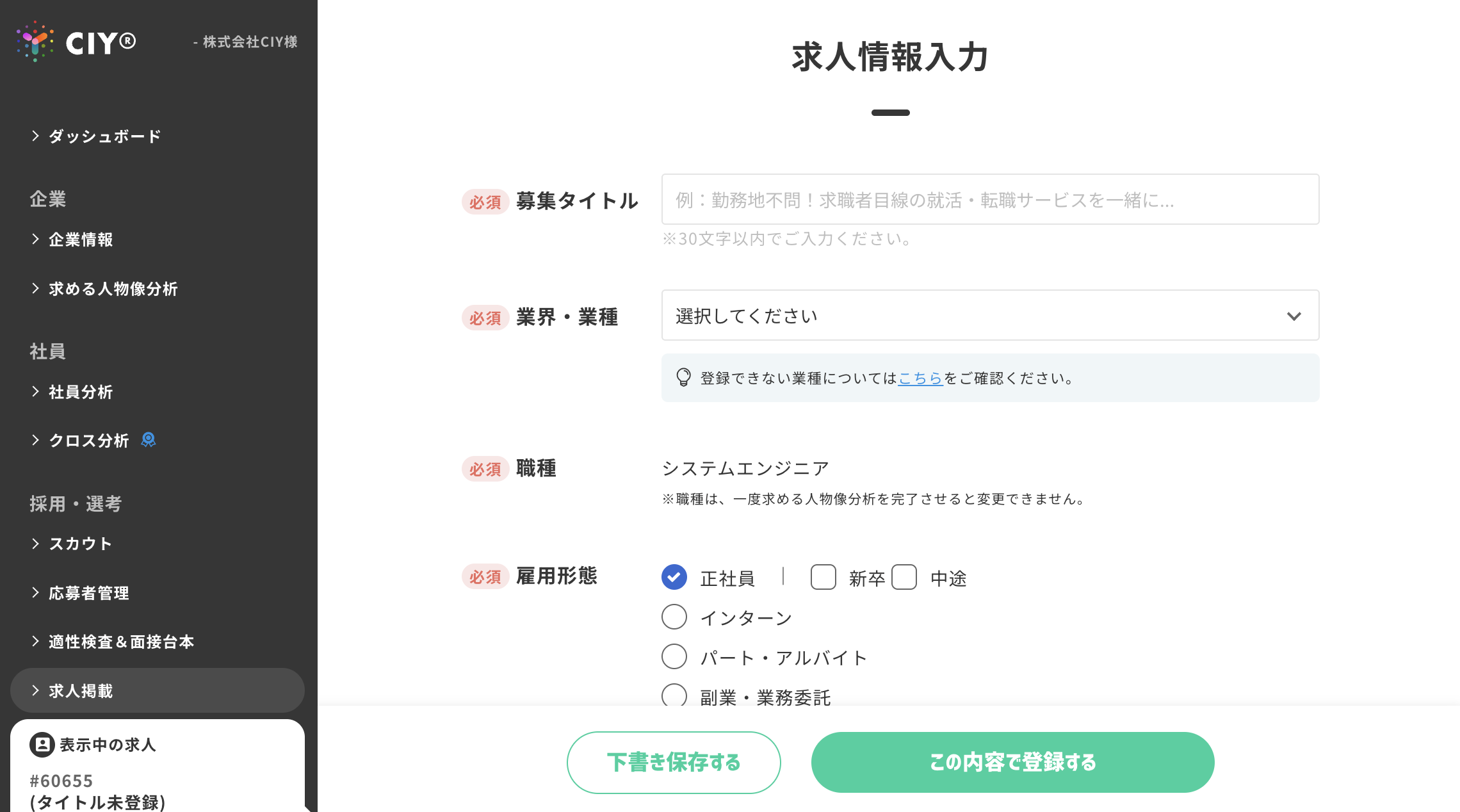The image size is (1460, 812).
Task: Click the dropdown arrow on 選択してください
Action: [1294, 316]
